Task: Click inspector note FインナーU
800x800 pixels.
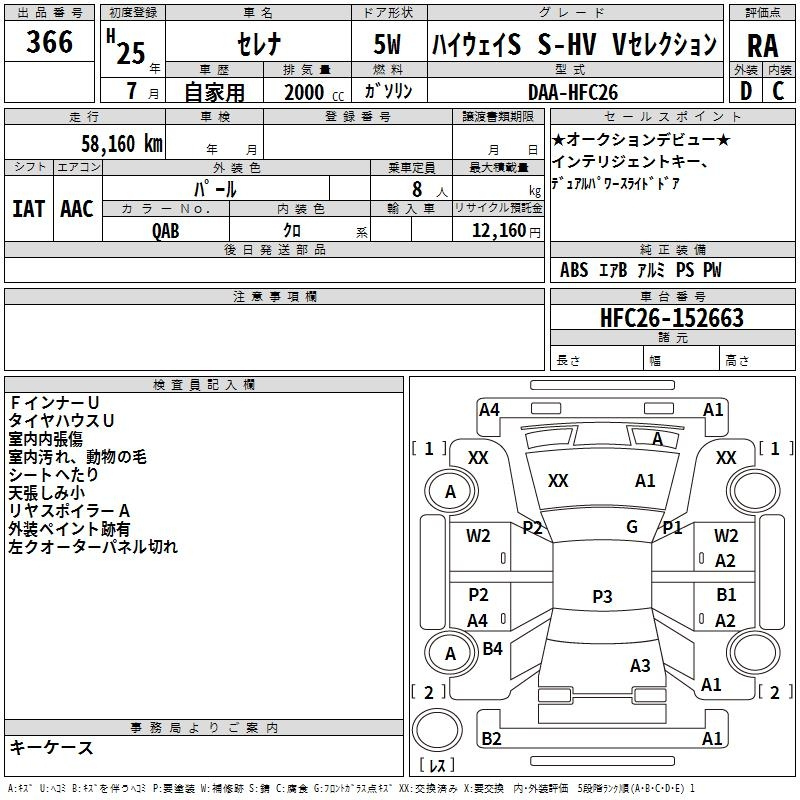Action: click(54, 403)
